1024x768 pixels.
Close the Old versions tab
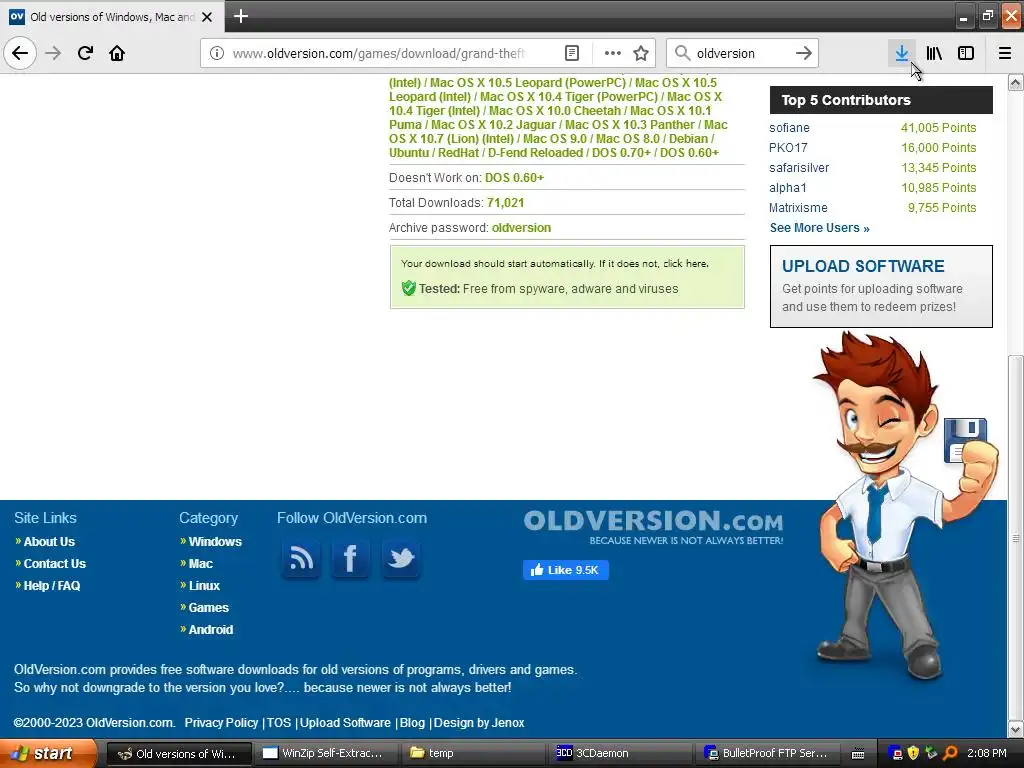(x=207, y=17)
